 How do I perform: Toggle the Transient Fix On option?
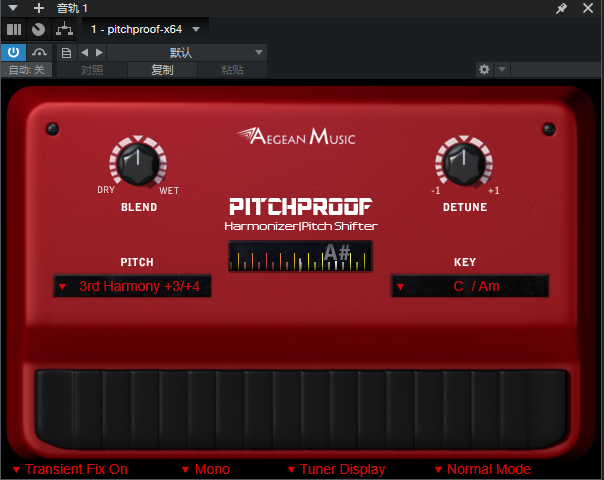70,469
